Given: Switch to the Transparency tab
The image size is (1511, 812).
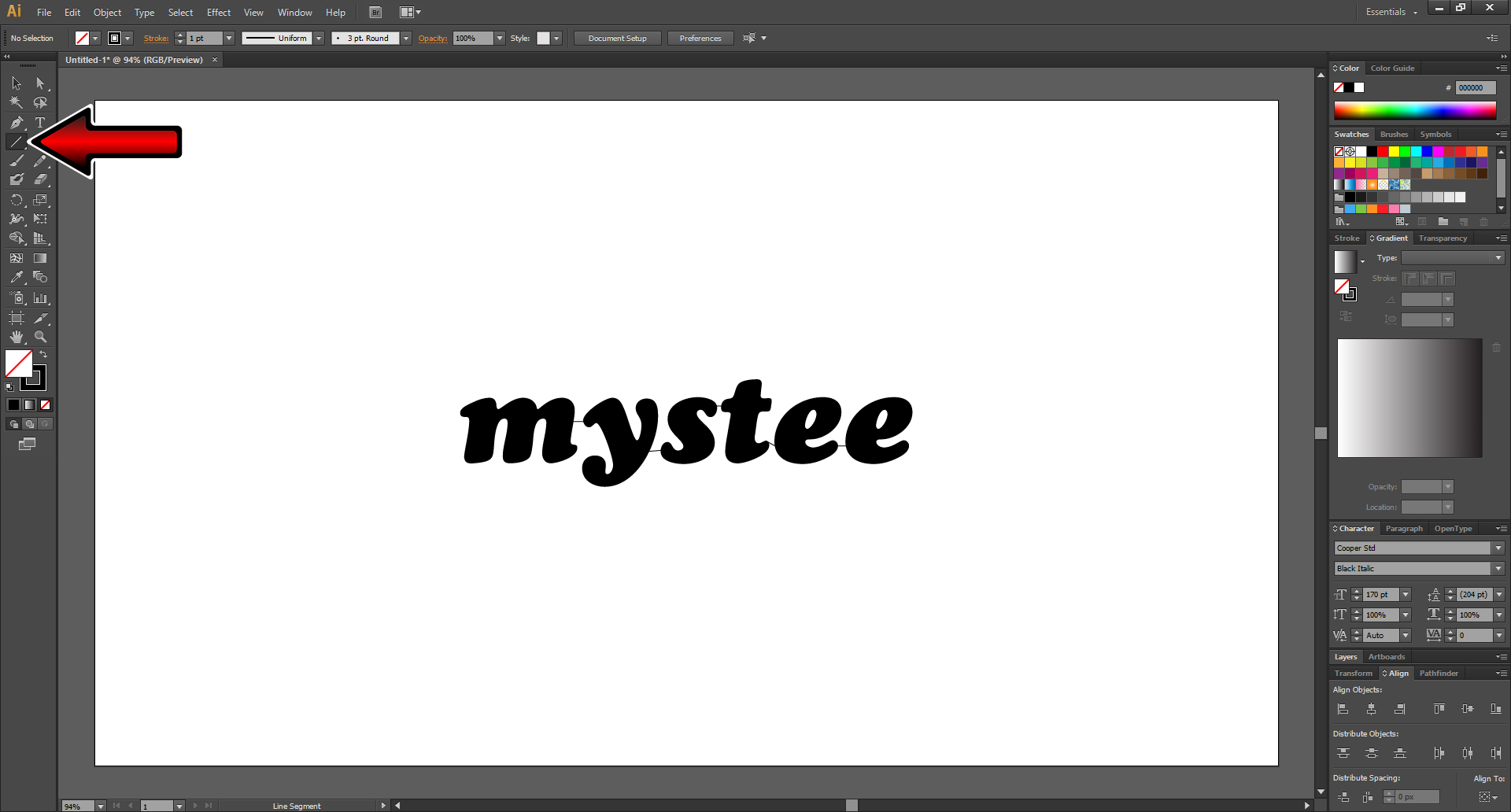Looking at the screenshot, I should [x=1443, y=238].
